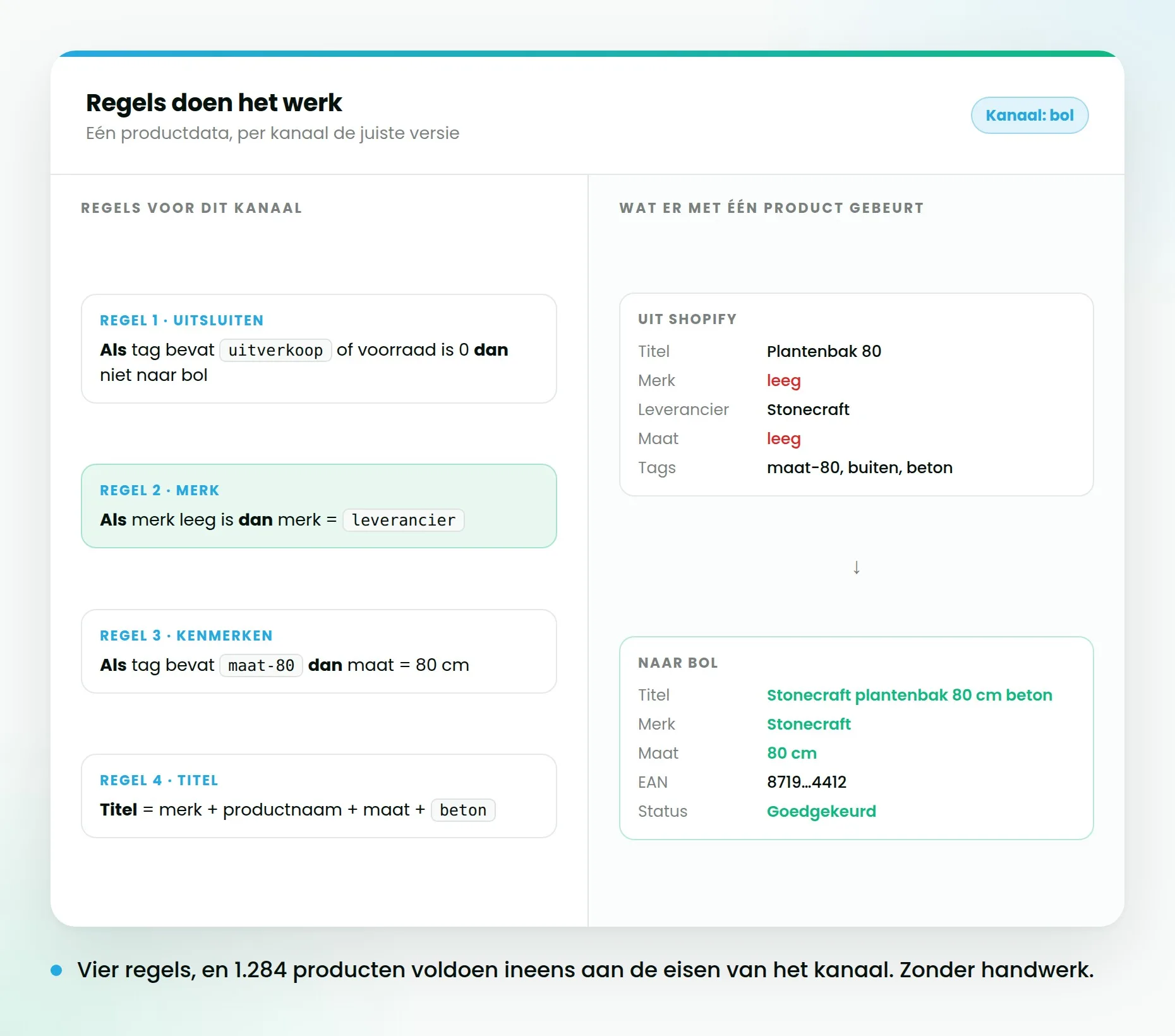Click the red leeg value next to Maat
This screenshot has height=1036, width=1175.
[783, 438]
